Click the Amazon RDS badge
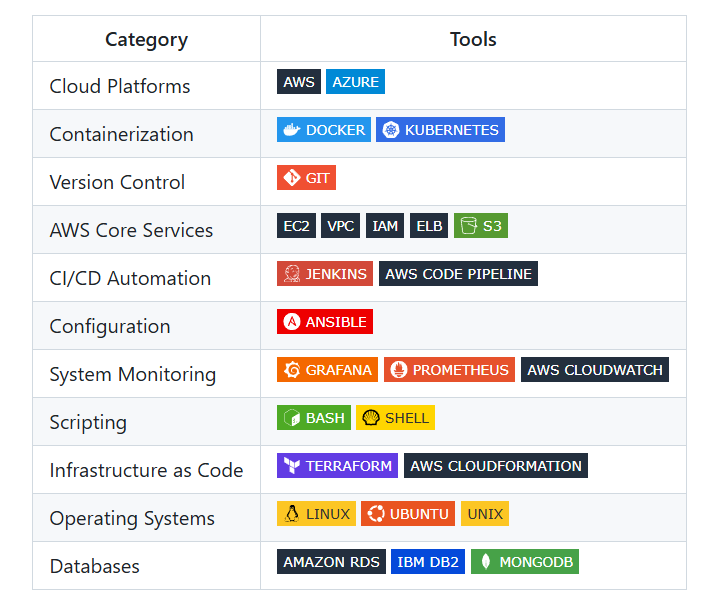This screenshot has width=717, height=604. (x=332, y=562)
